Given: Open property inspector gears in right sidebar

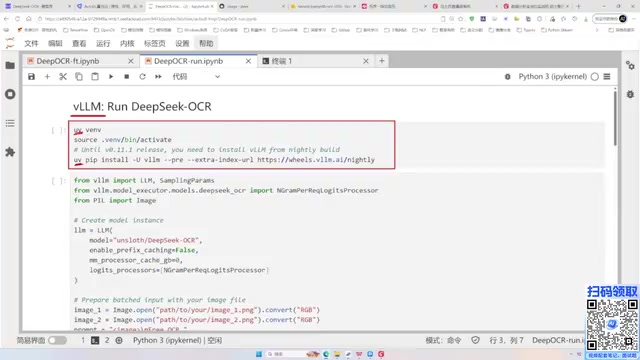Looking at the screenshot, I should [630, 65].
